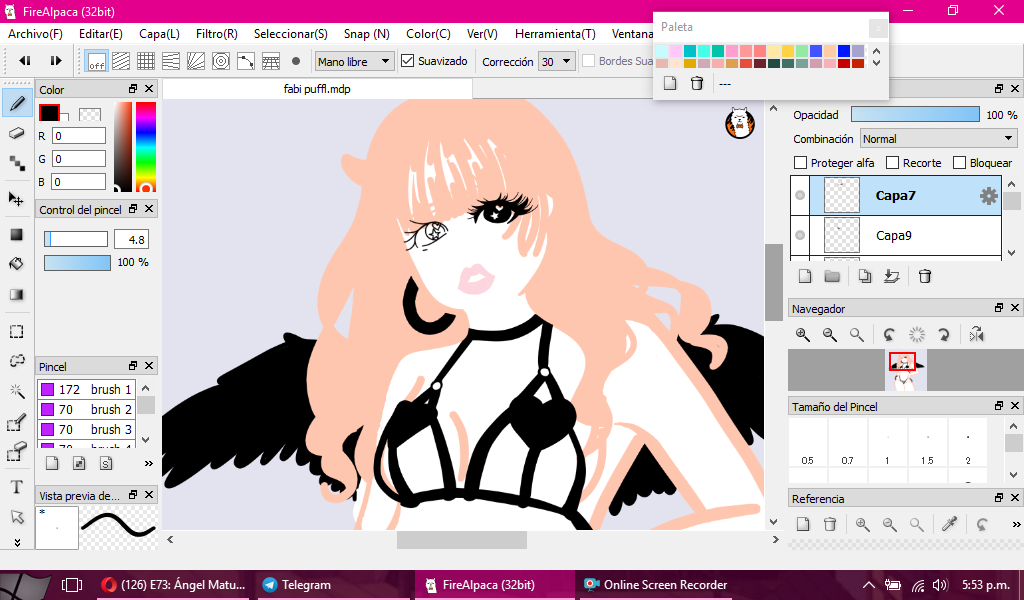Turn snap off with the 'off' icon
The image size is (1024, 600).
click(x=97, y=61)
